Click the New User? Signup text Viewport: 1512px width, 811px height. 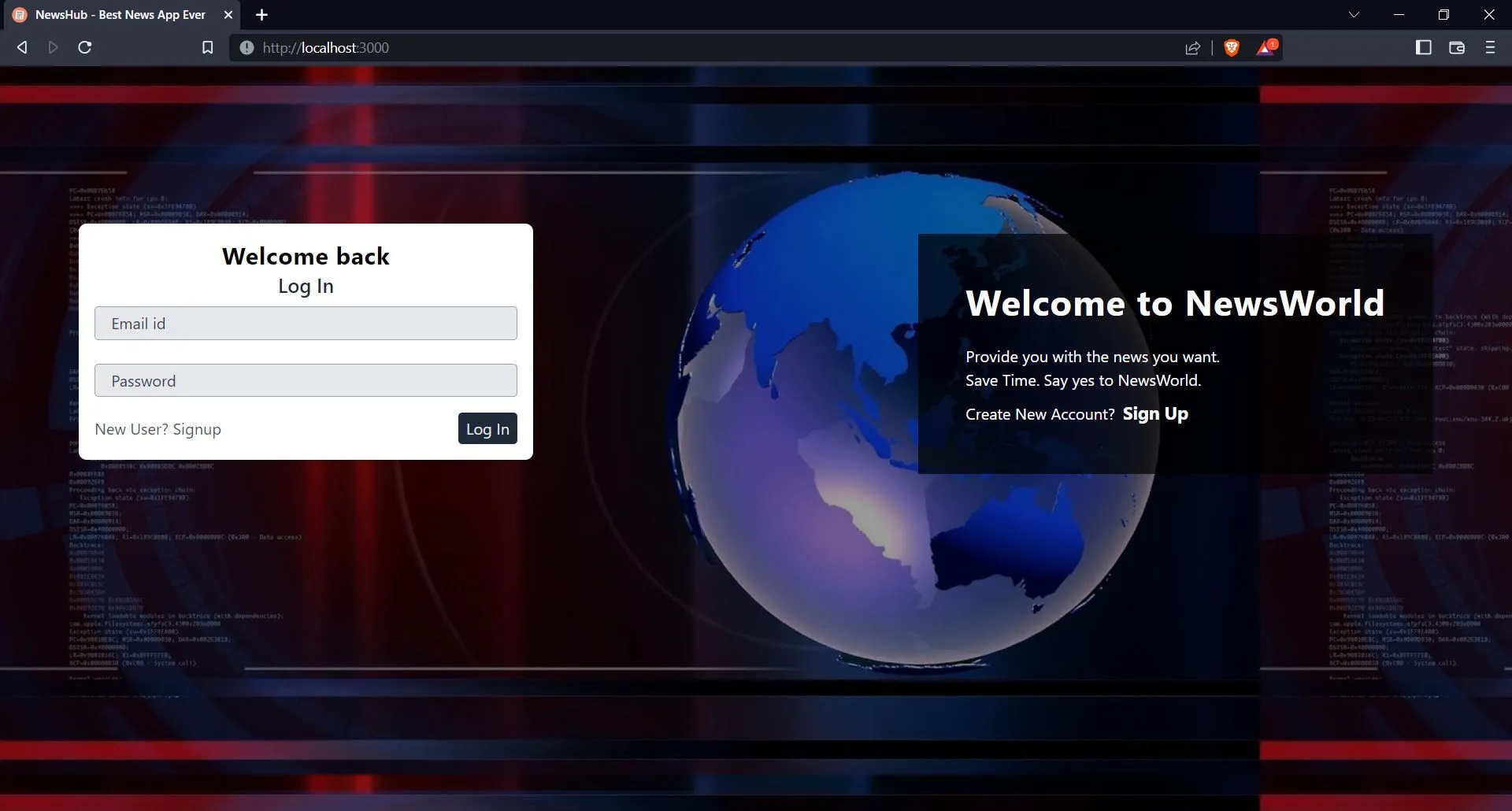(x=157, y=429)
